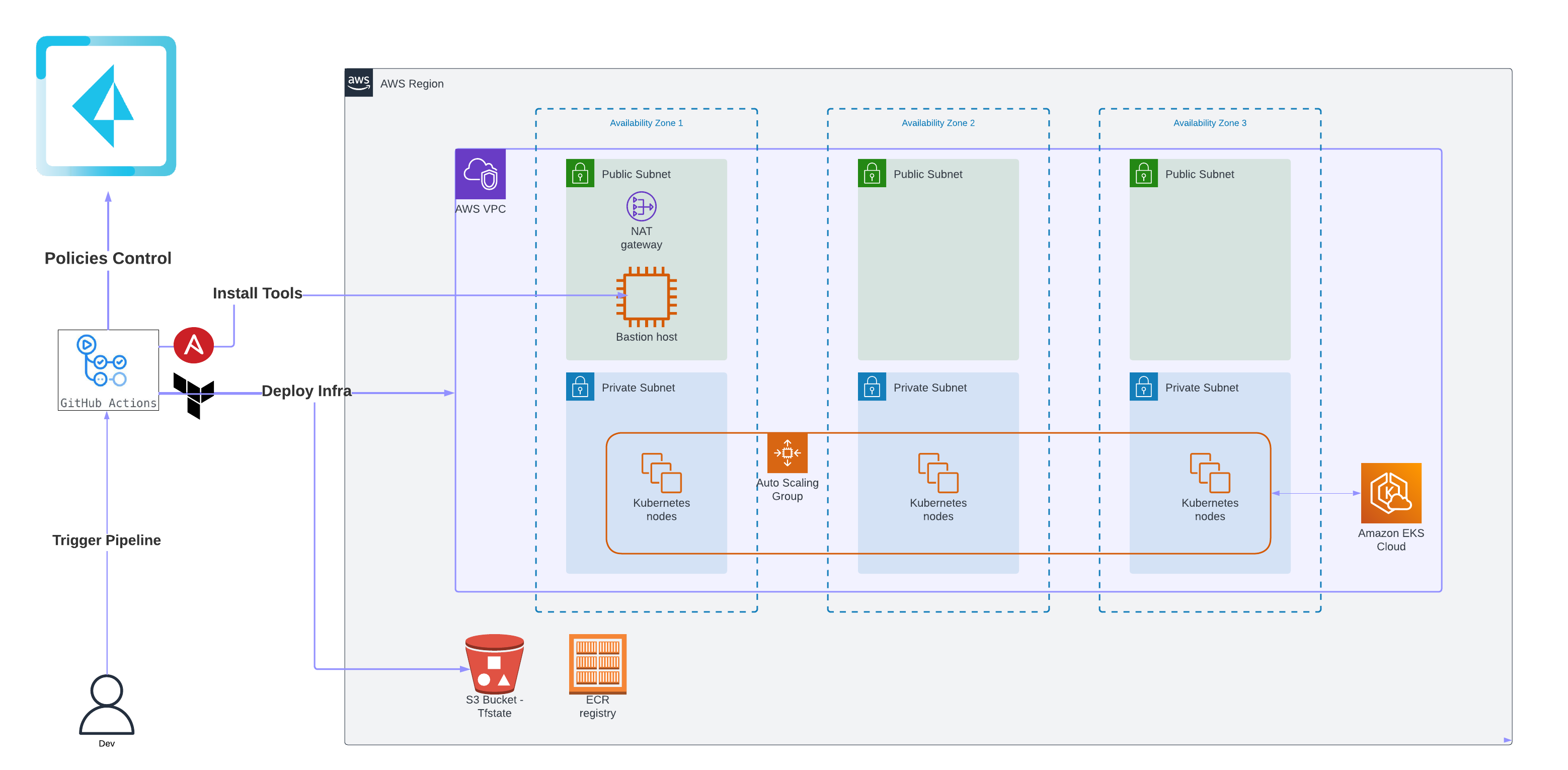Select the Policies Control label

[x=108, y=258]
